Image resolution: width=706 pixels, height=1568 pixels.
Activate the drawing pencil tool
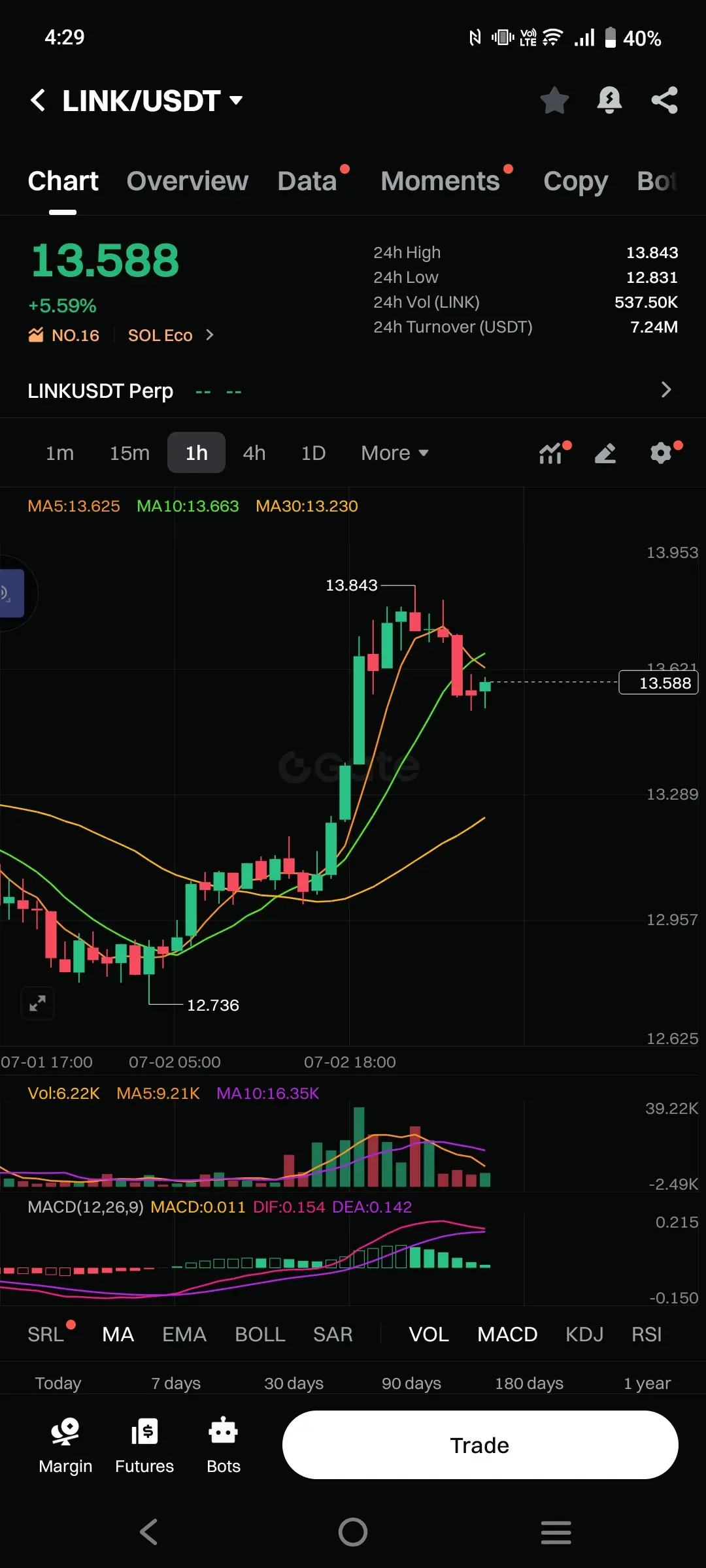(x=605, y=453)
